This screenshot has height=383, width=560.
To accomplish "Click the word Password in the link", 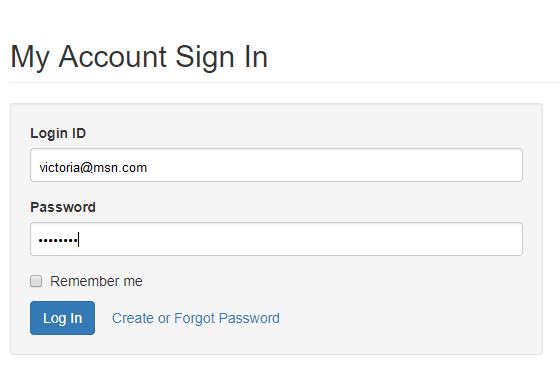I will point(249,318).
